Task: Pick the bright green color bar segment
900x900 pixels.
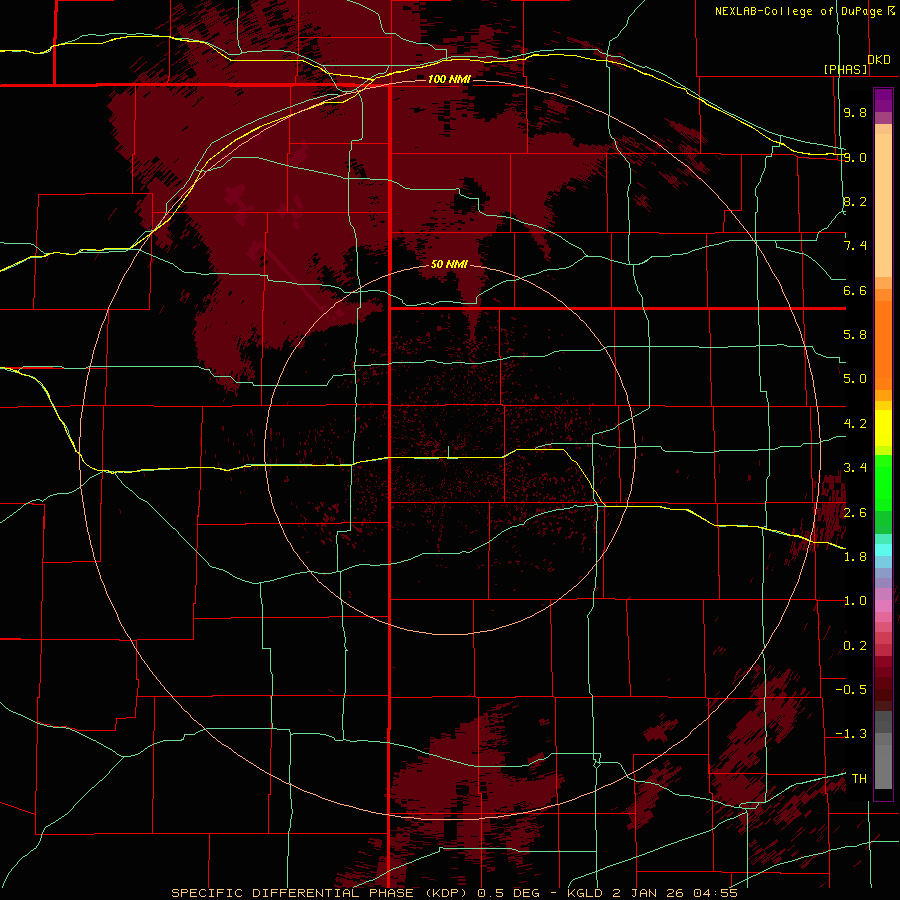Action: (x=883, y=484)
